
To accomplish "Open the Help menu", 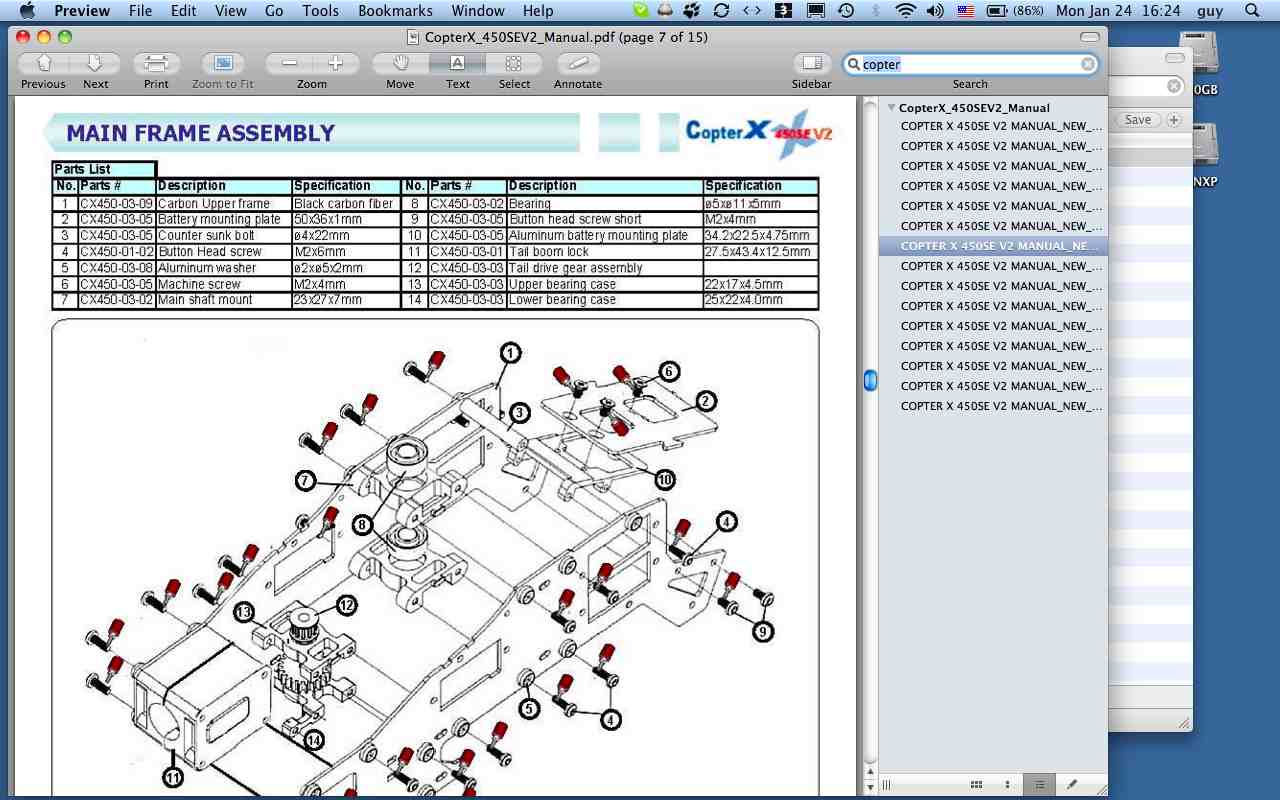I will tap(538, 11).
